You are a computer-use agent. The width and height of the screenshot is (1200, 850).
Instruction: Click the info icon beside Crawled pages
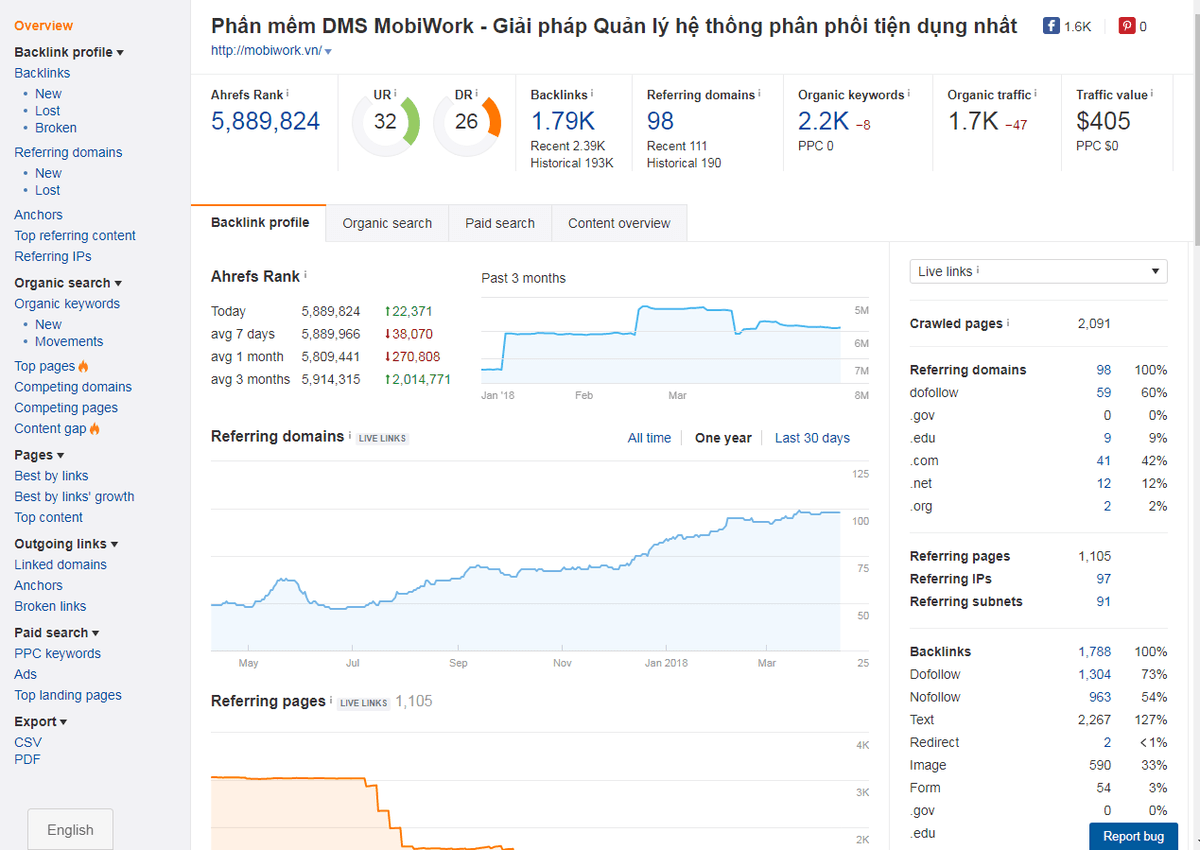coord(1008,323)
